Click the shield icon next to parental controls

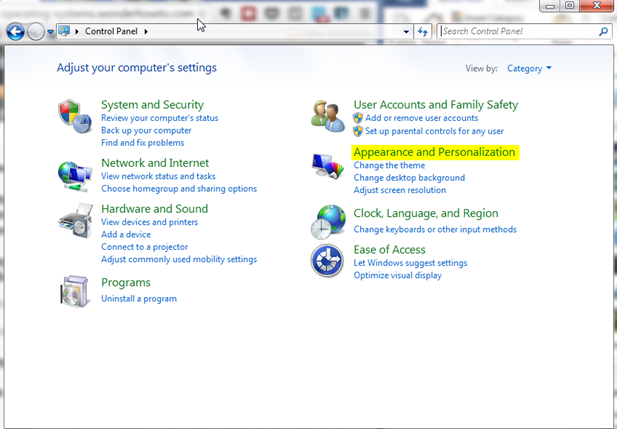coord(358,131)
